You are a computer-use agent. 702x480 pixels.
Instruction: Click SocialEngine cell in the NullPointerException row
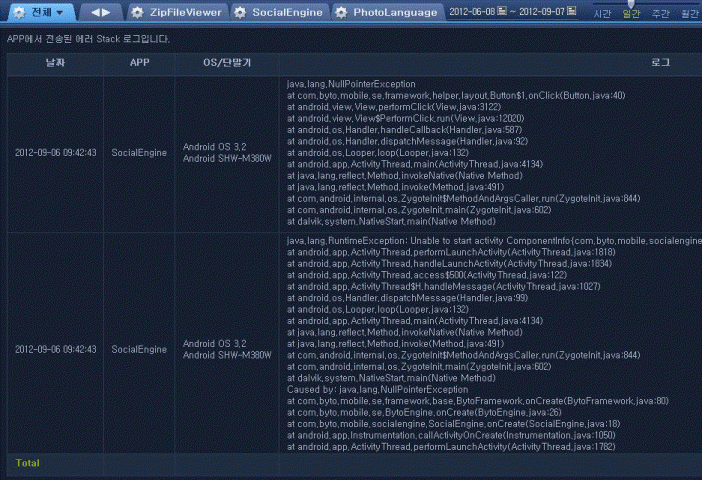click(139, 153)
